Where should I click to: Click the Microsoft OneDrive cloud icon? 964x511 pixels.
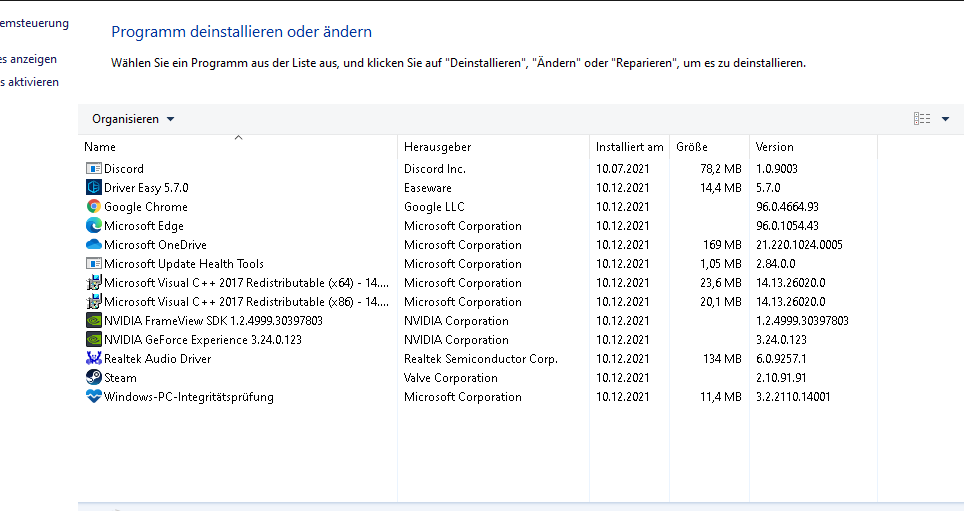click(94, 245)
